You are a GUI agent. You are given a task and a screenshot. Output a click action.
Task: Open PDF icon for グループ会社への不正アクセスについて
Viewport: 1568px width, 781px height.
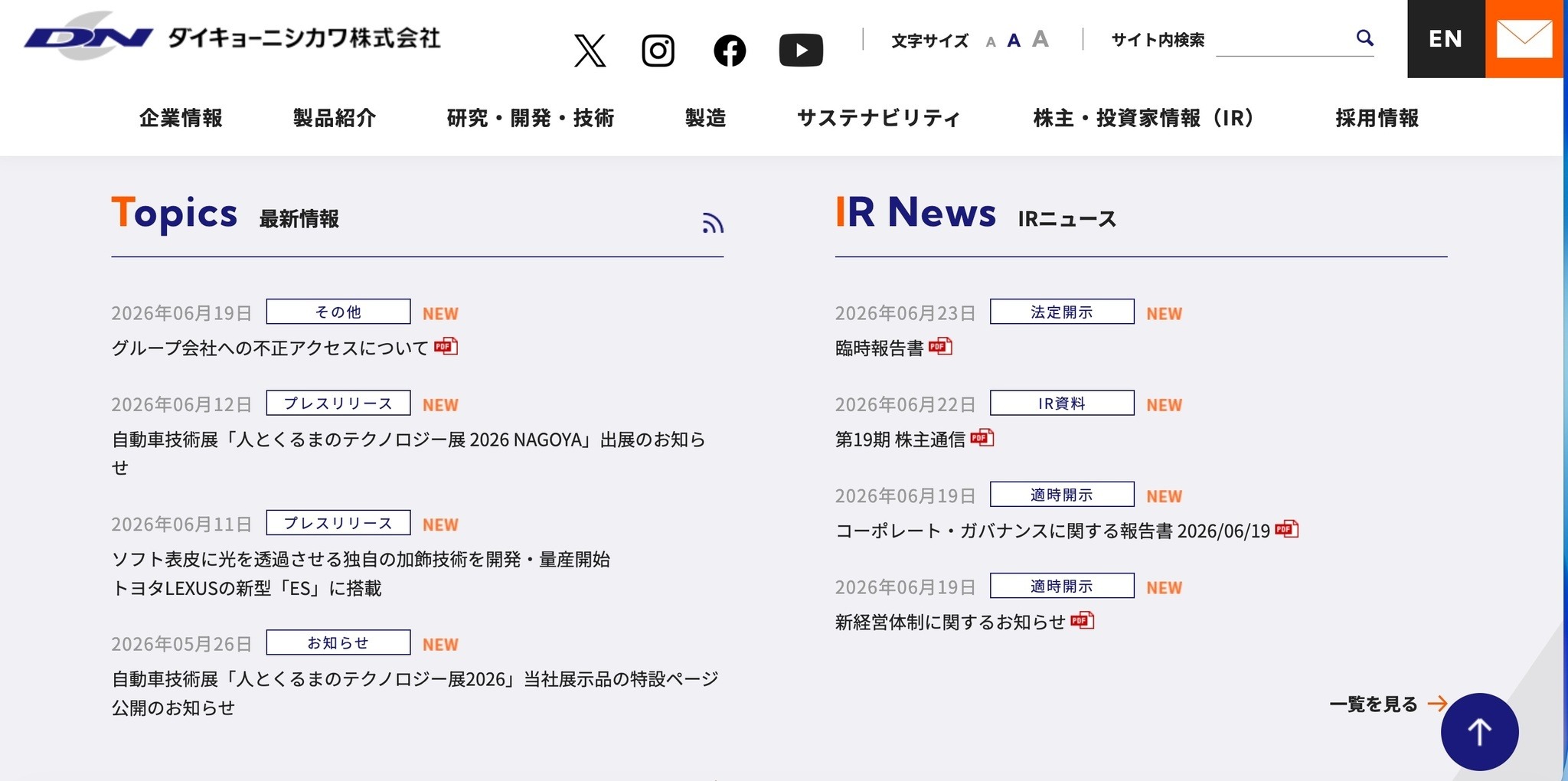[446, 346]
